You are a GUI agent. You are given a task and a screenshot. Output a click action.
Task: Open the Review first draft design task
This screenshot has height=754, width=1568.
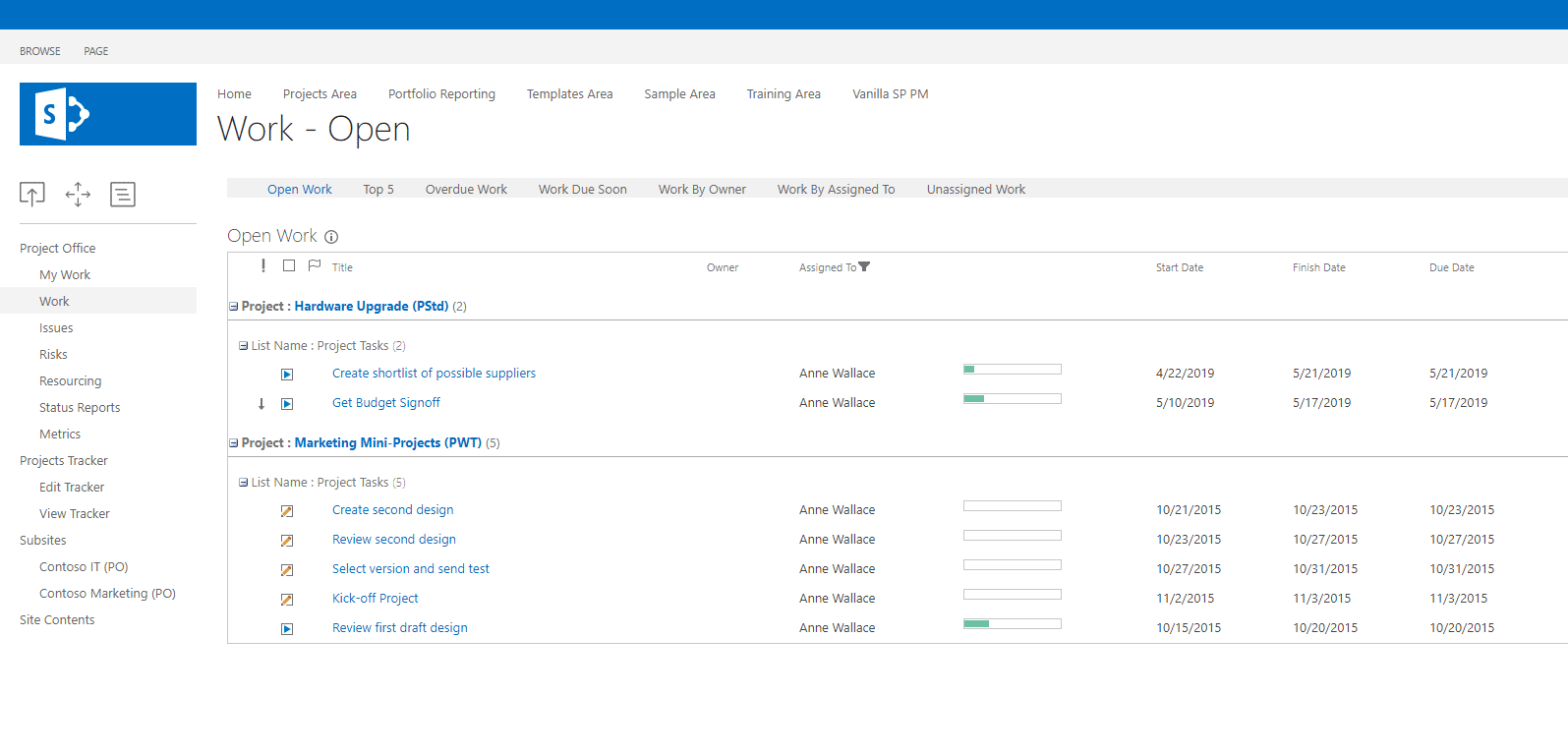click(400, 628)
